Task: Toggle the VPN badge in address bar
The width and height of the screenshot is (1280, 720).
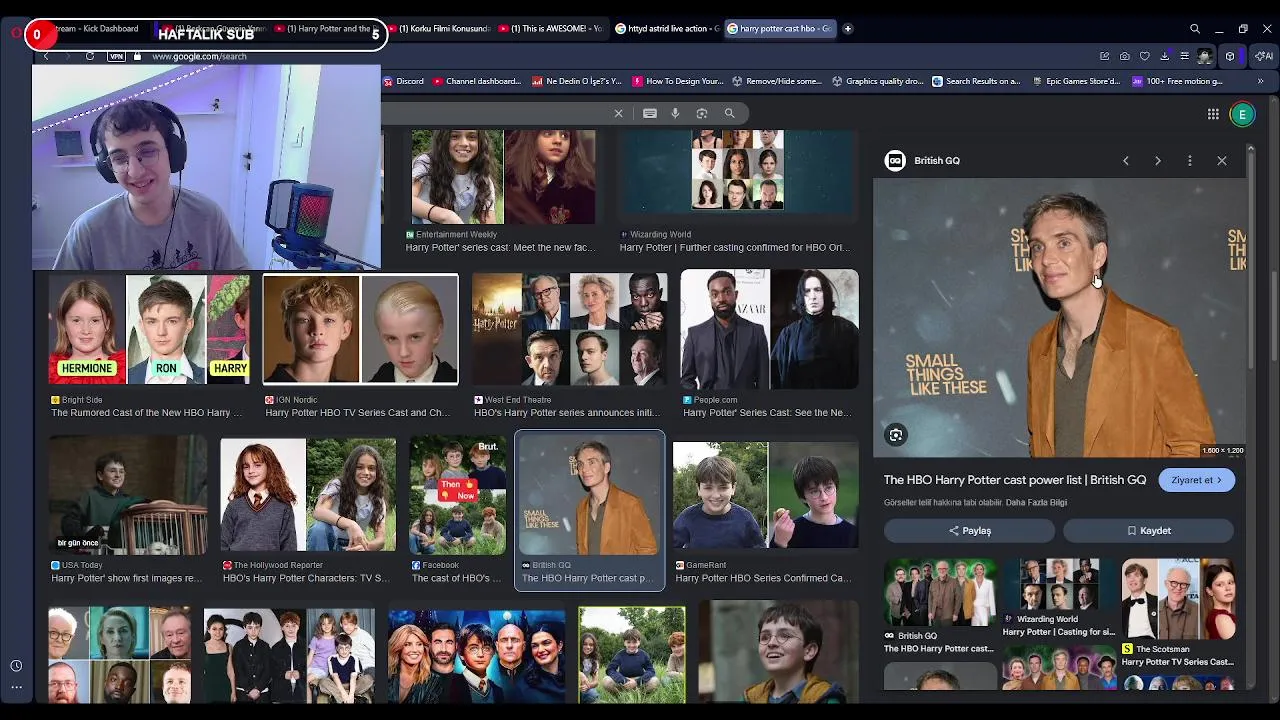Action: (x=117, y=56)
